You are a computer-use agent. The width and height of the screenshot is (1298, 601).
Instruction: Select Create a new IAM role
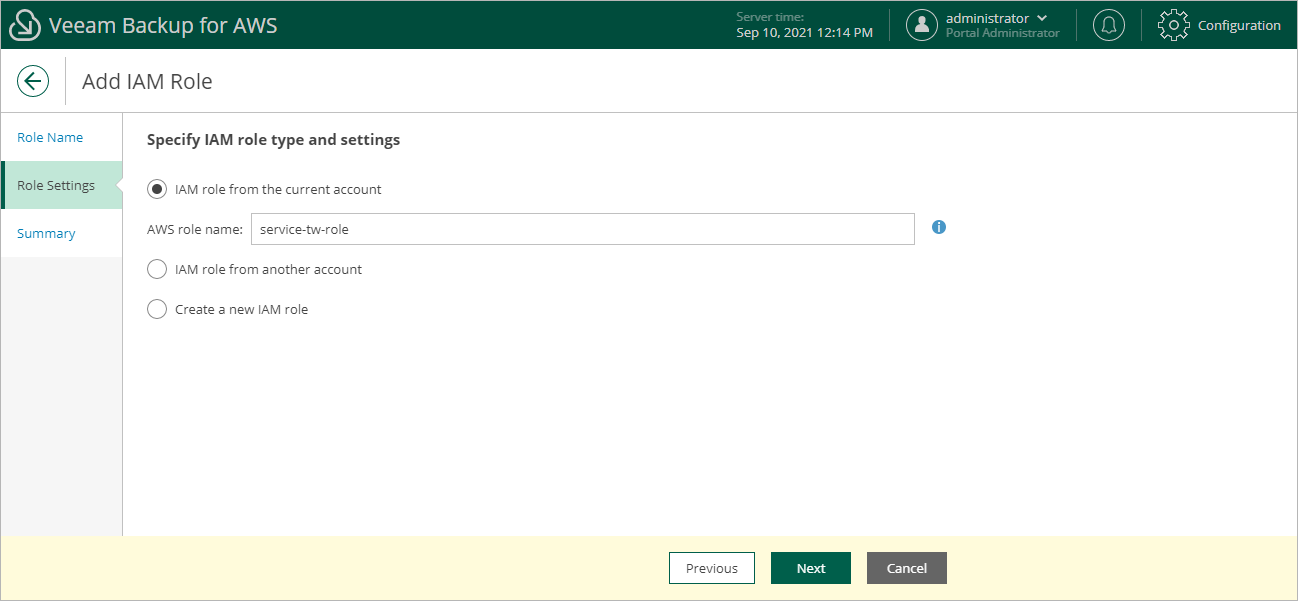click(157, 309)
